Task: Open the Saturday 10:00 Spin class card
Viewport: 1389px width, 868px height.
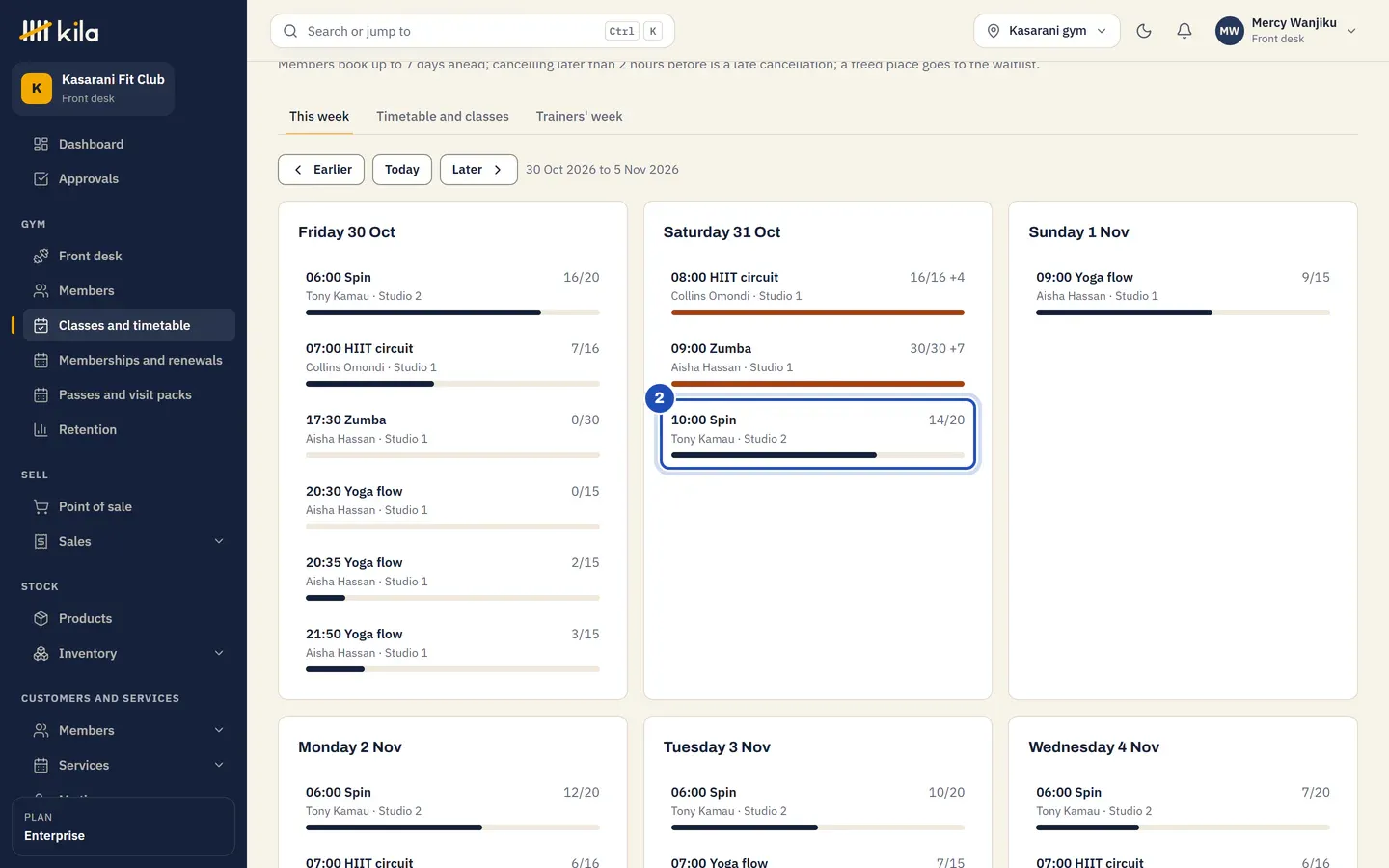Action: click(x=818, y=434)
